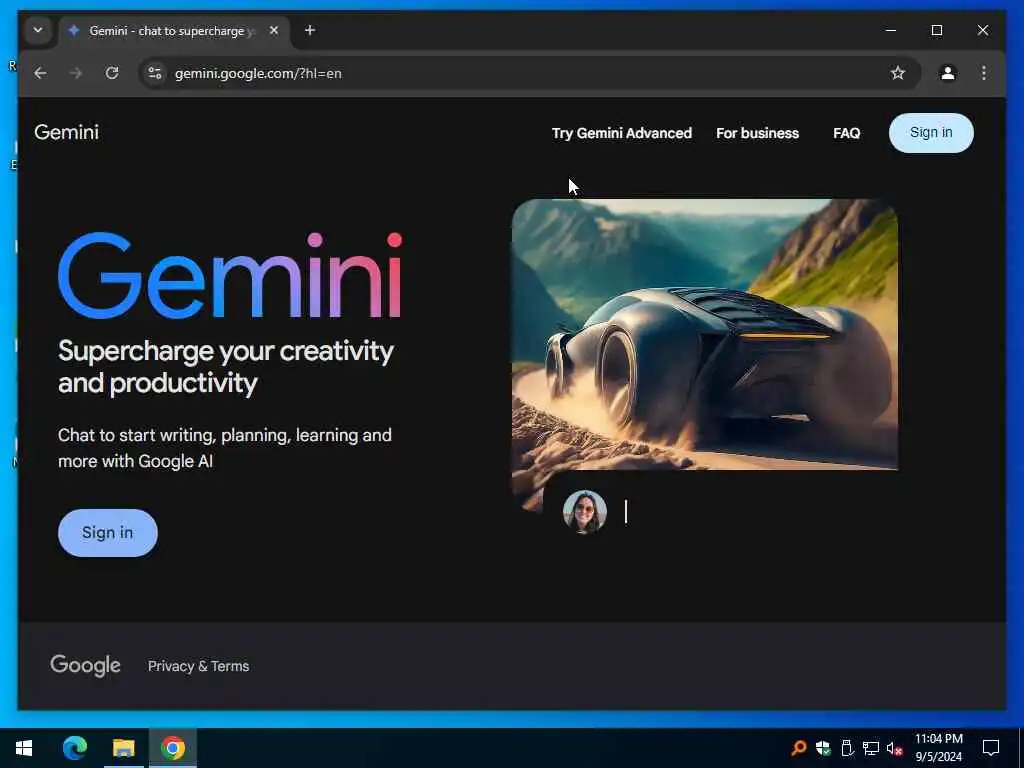The width and height of the screenshot is (1024, 768).
Task: Open network status tray icon
Action: (x=871, y=748)
